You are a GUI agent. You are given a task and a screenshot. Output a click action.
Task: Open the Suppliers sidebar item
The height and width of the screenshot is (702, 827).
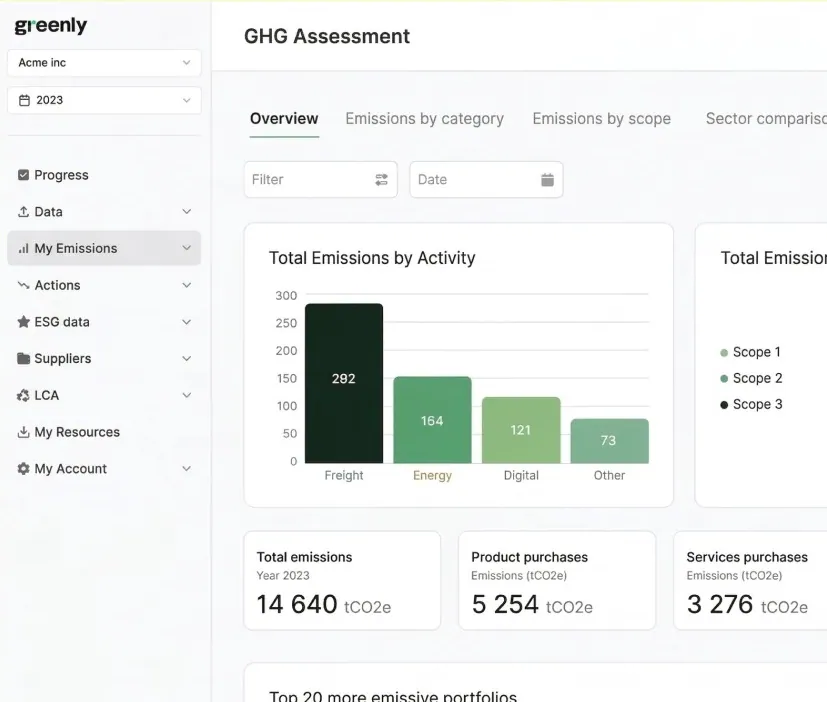tap(104, 359)
